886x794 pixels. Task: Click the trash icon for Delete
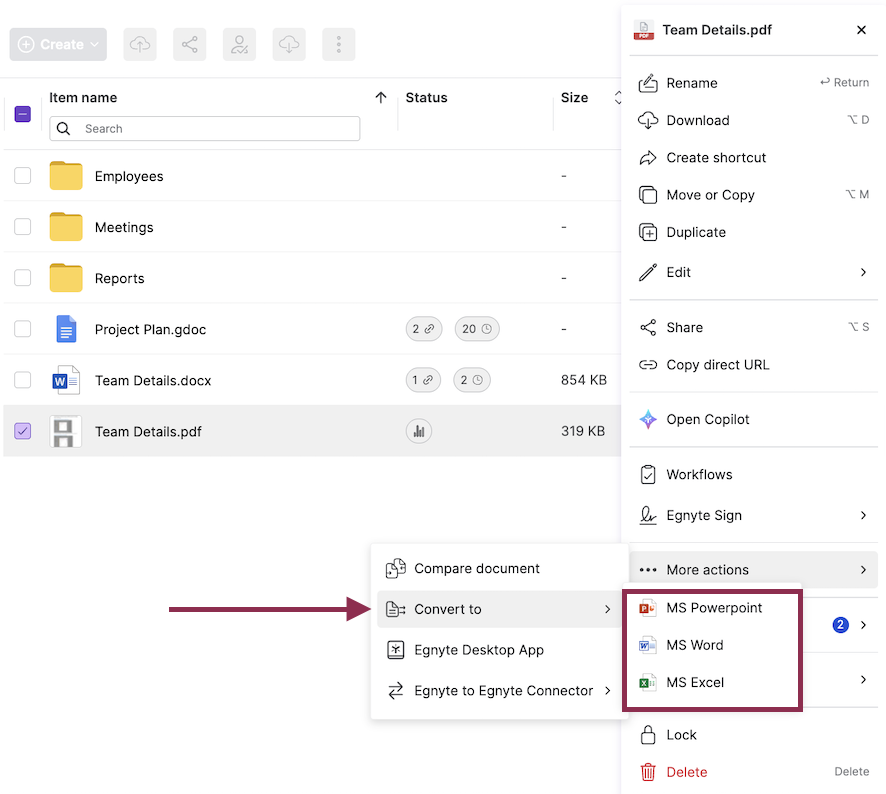[x=648, y=772]
